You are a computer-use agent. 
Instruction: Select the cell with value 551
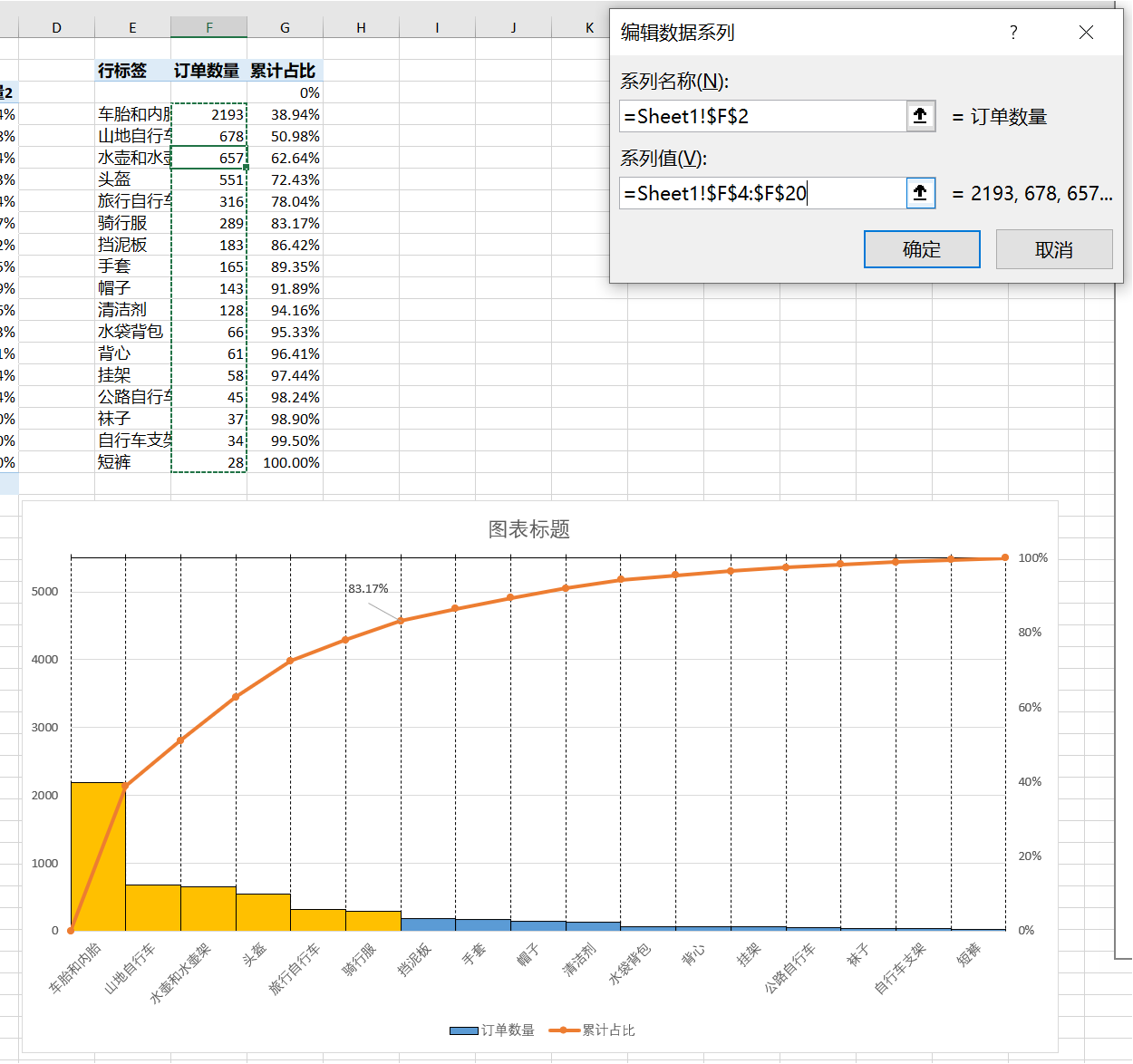208,179
